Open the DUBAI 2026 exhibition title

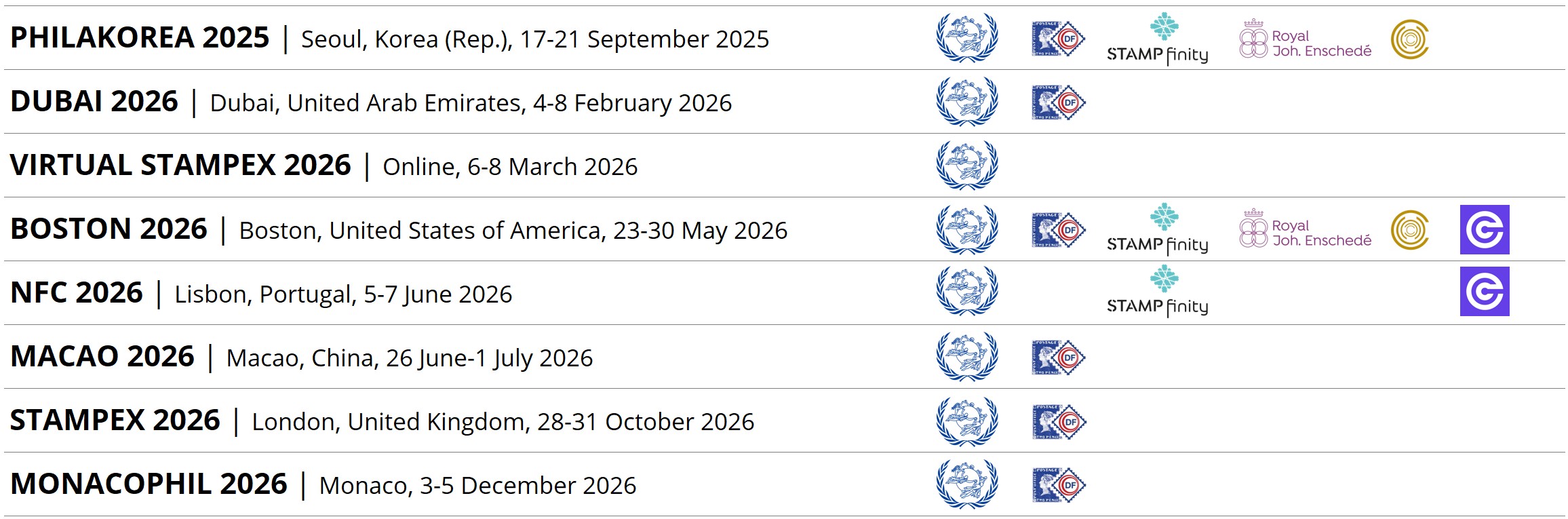(94, 102)
